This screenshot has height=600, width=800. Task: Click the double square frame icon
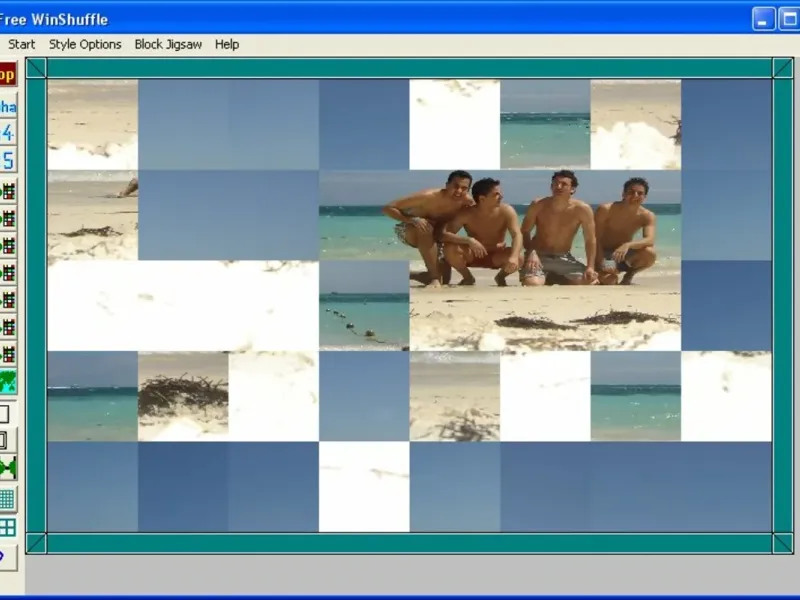8,440
